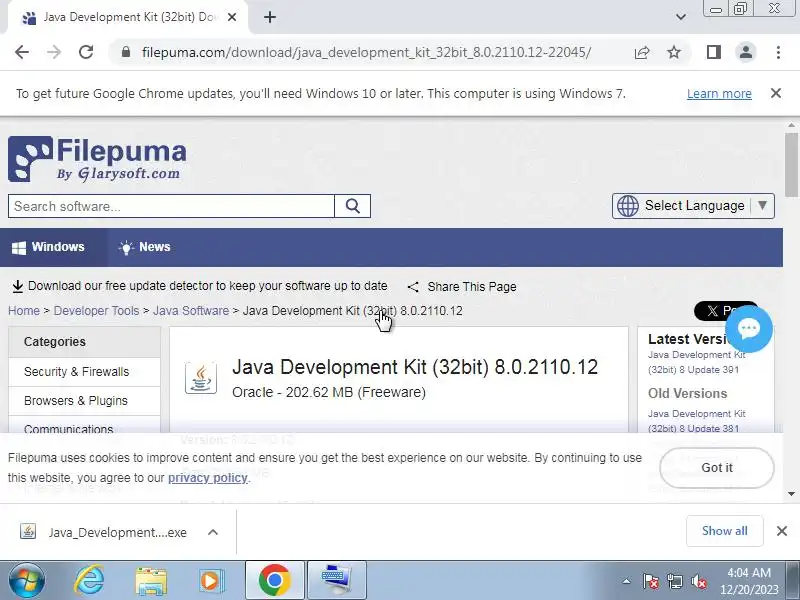Image resolution: width=800 pixels, height=600 pixels.
Task: Click the network tray icon
Action: pos(674,581)
